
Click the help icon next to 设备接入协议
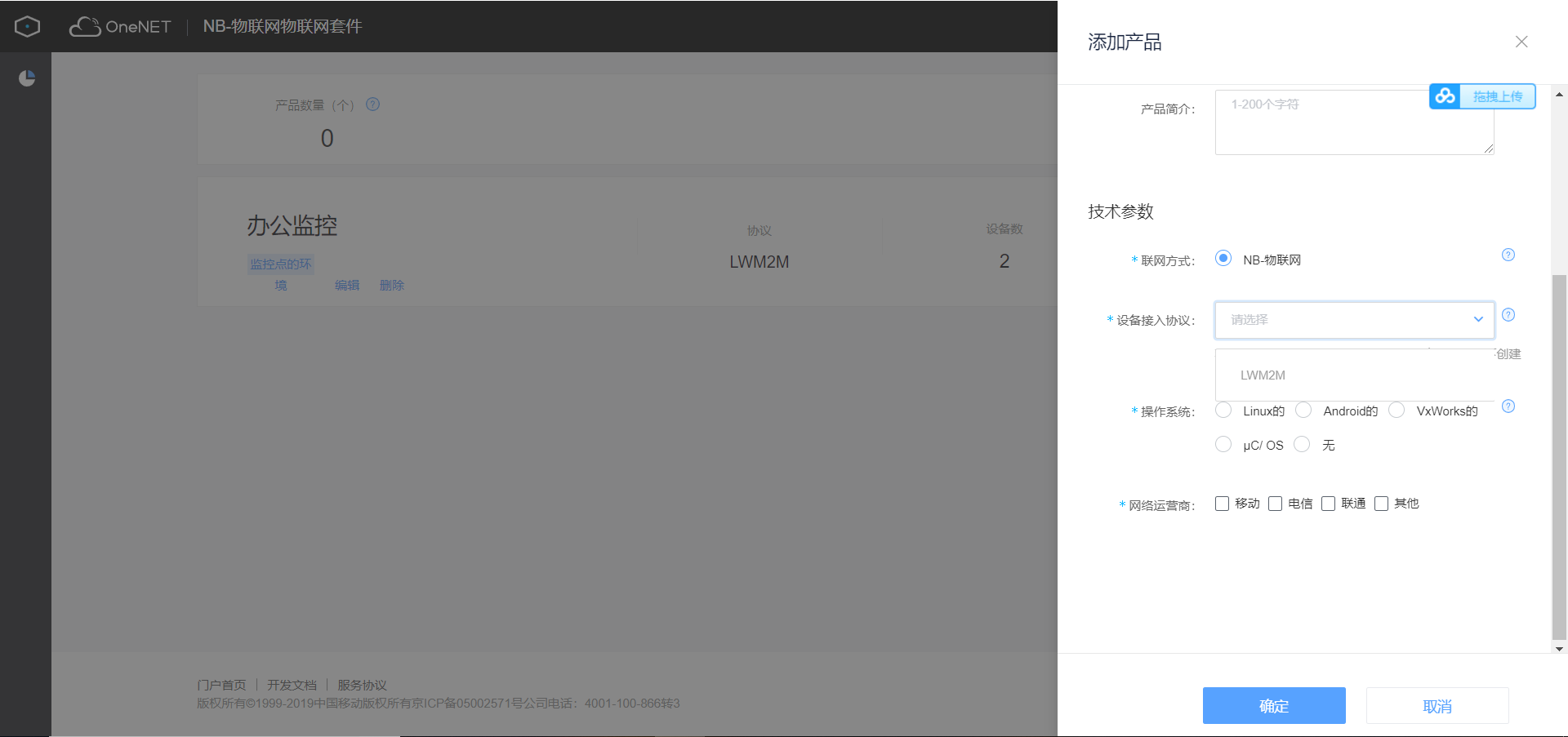[1508, 315]
